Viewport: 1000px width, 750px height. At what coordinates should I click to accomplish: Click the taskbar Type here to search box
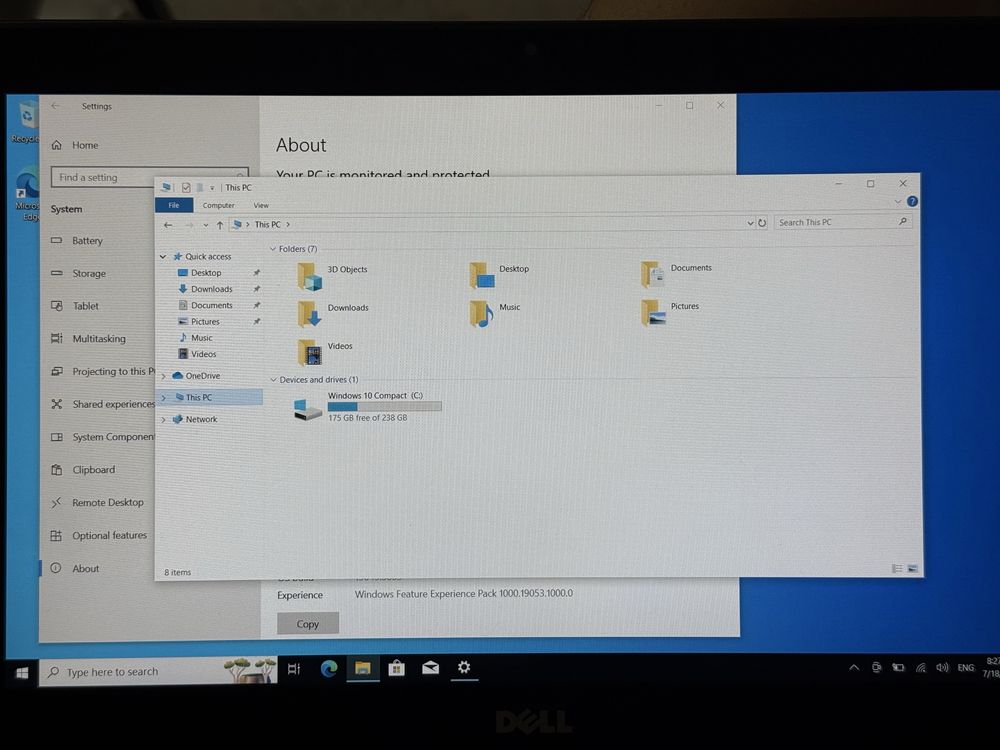click(159, 672)
